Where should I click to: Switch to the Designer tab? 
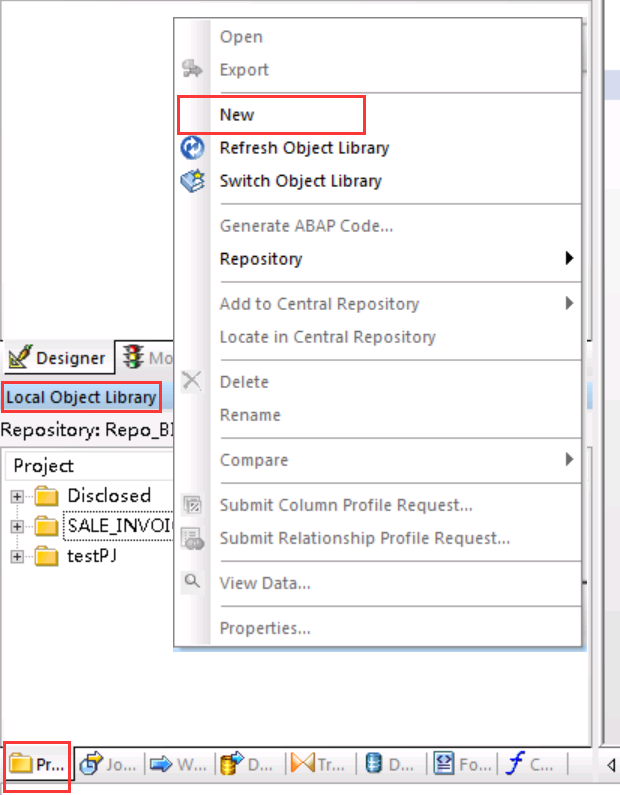click(x=58, y=357)
